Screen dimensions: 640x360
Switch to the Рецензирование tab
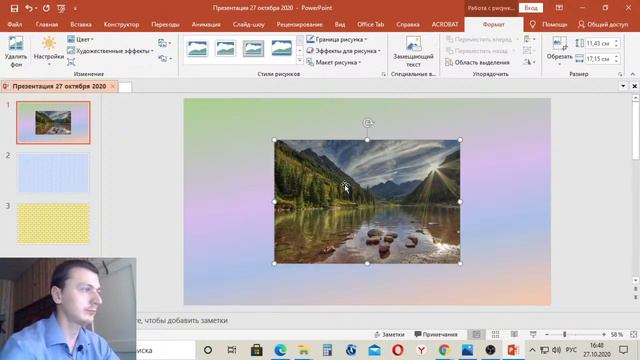[300, 24]
